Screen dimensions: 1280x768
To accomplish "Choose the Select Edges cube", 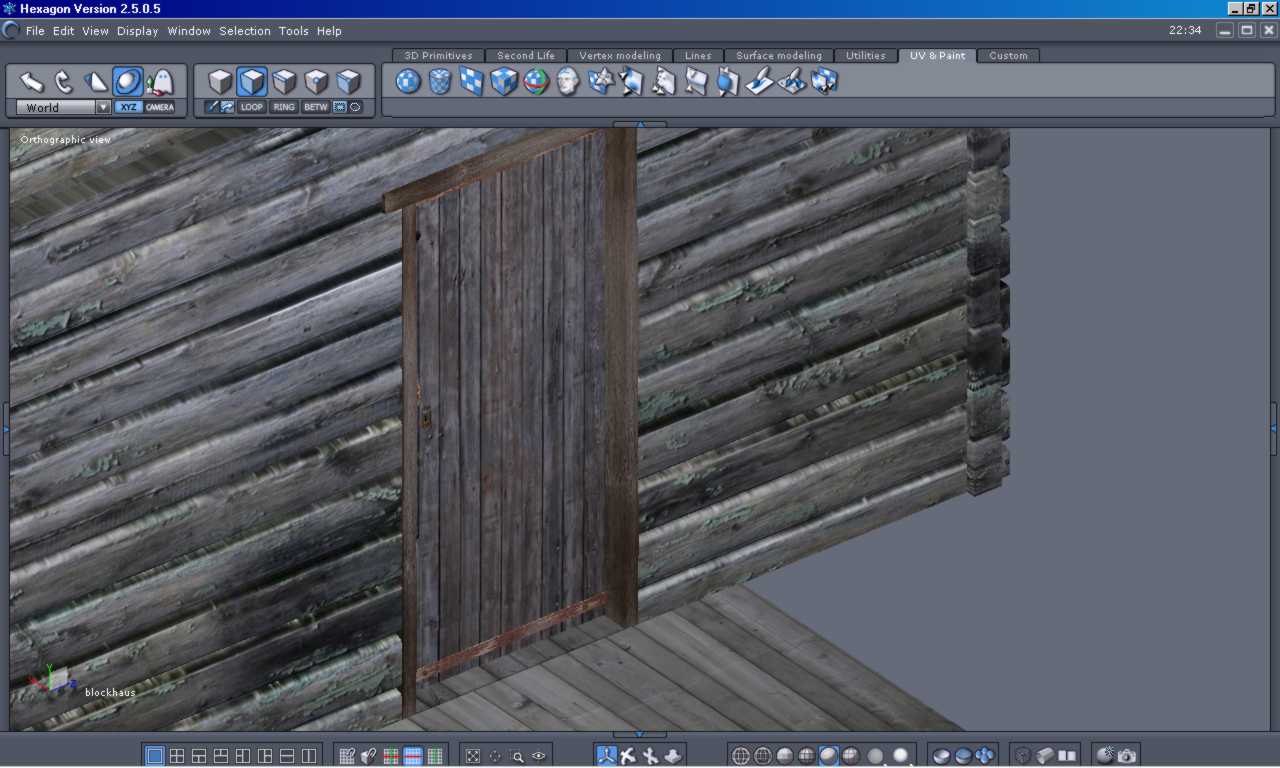I will click(x=284, y=82).
